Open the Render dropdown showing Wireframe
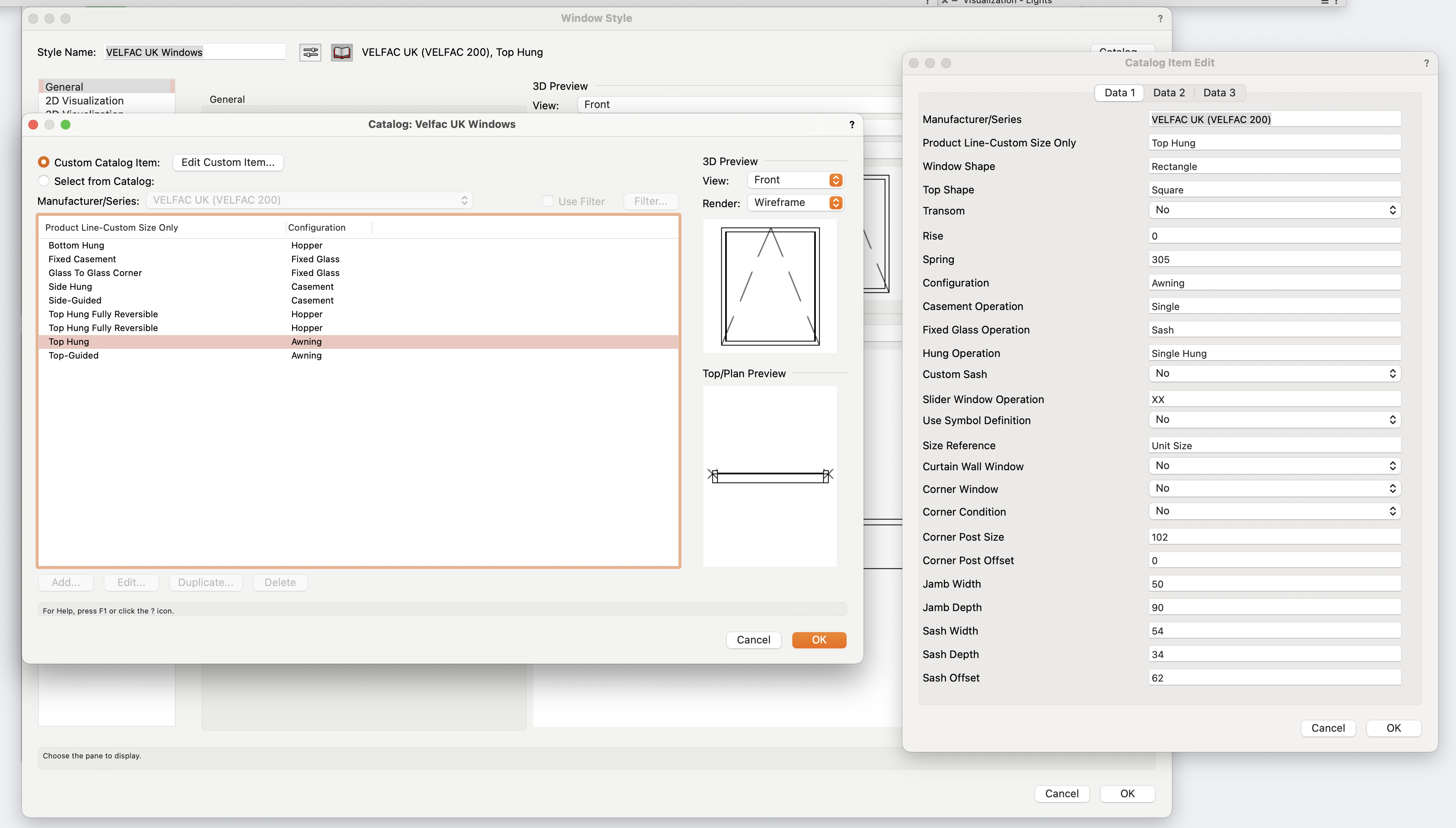This screenshot has height=828, width=1456. click(795, 202)
